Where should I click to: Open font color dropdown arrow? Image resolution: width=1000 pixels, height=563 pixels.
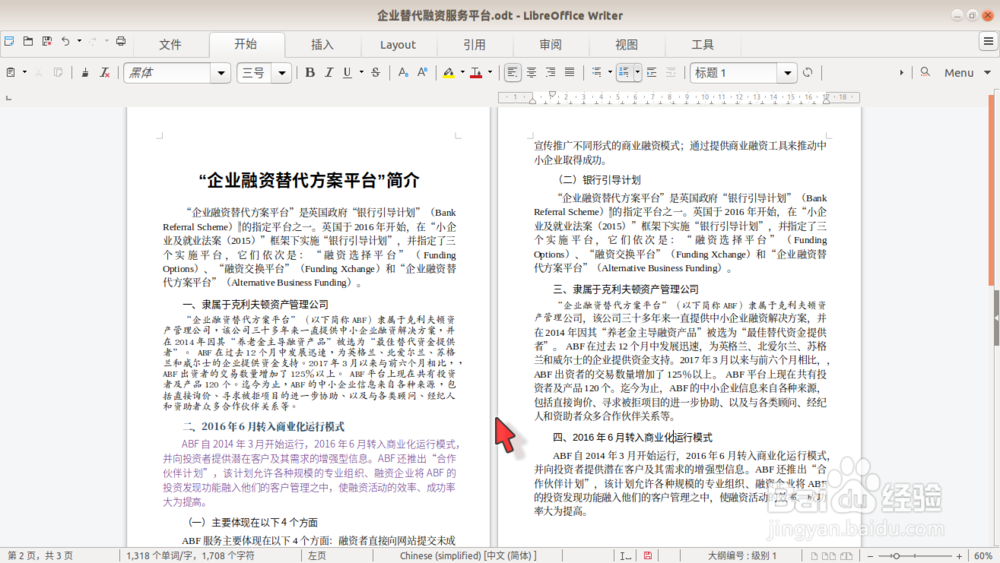point(490,73)
